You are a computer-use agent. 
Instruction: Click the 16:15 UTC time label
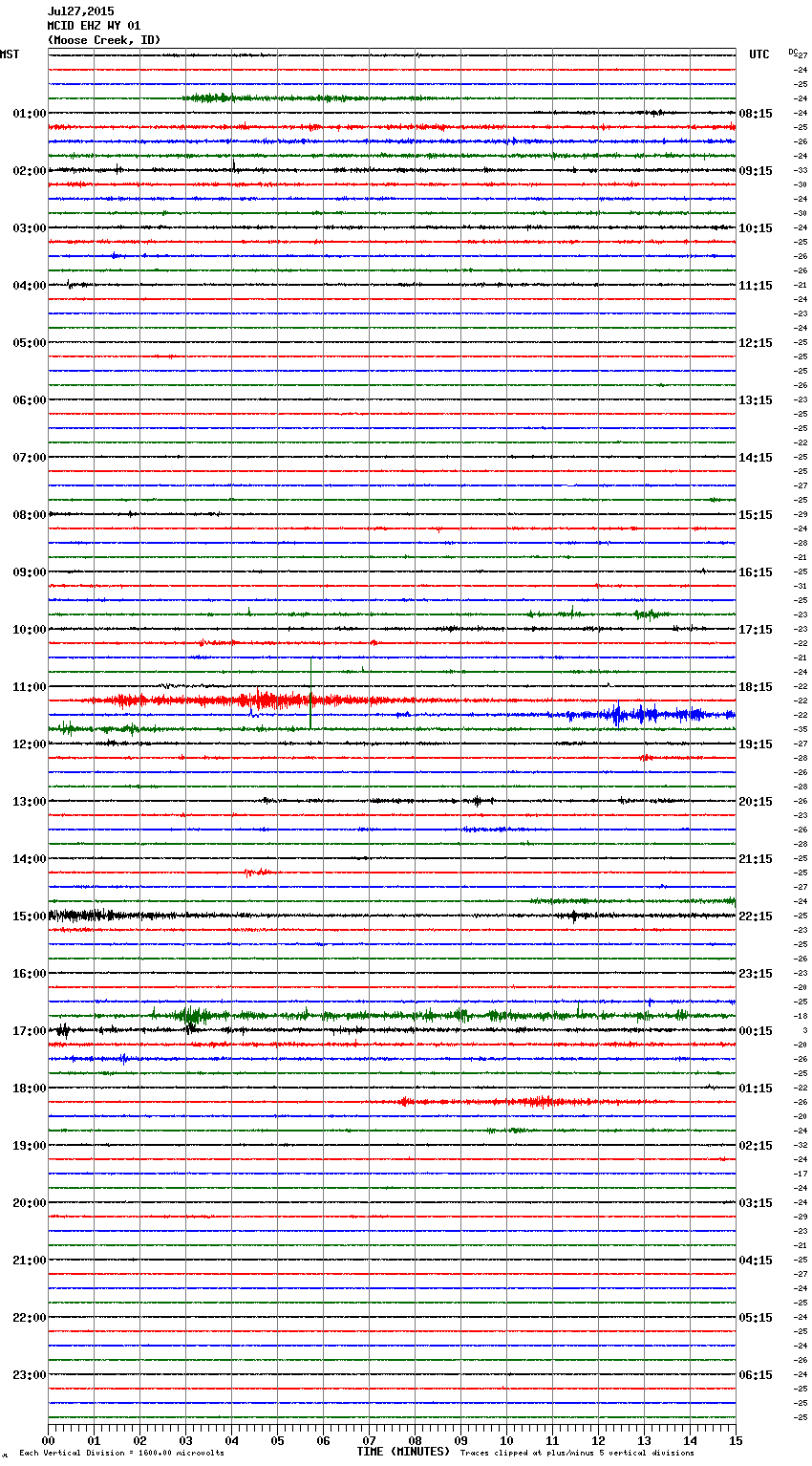(756, 572)
